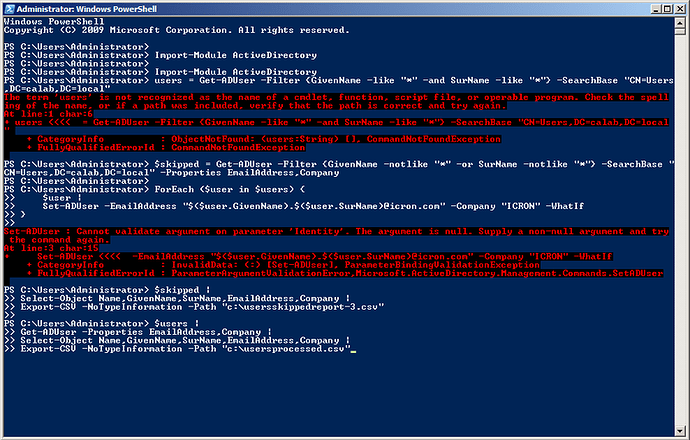Click the cursor after usersprocessed.csv

pos(353,350)
